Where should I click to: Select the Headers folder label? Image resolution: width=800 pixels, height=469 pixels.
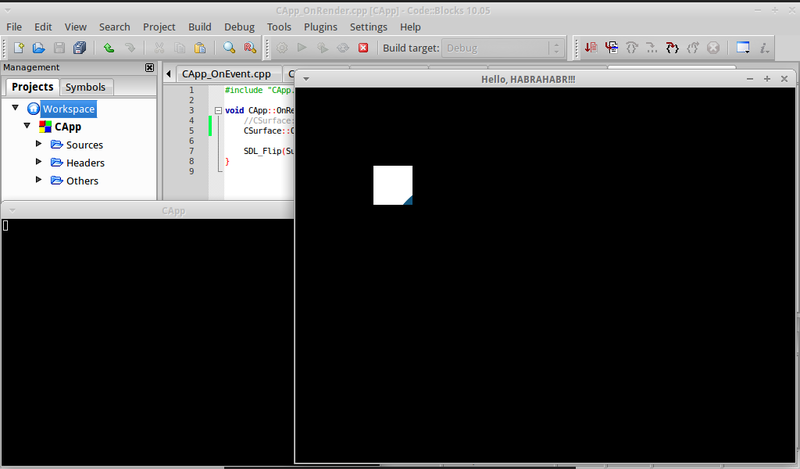(x=85, y=163)
